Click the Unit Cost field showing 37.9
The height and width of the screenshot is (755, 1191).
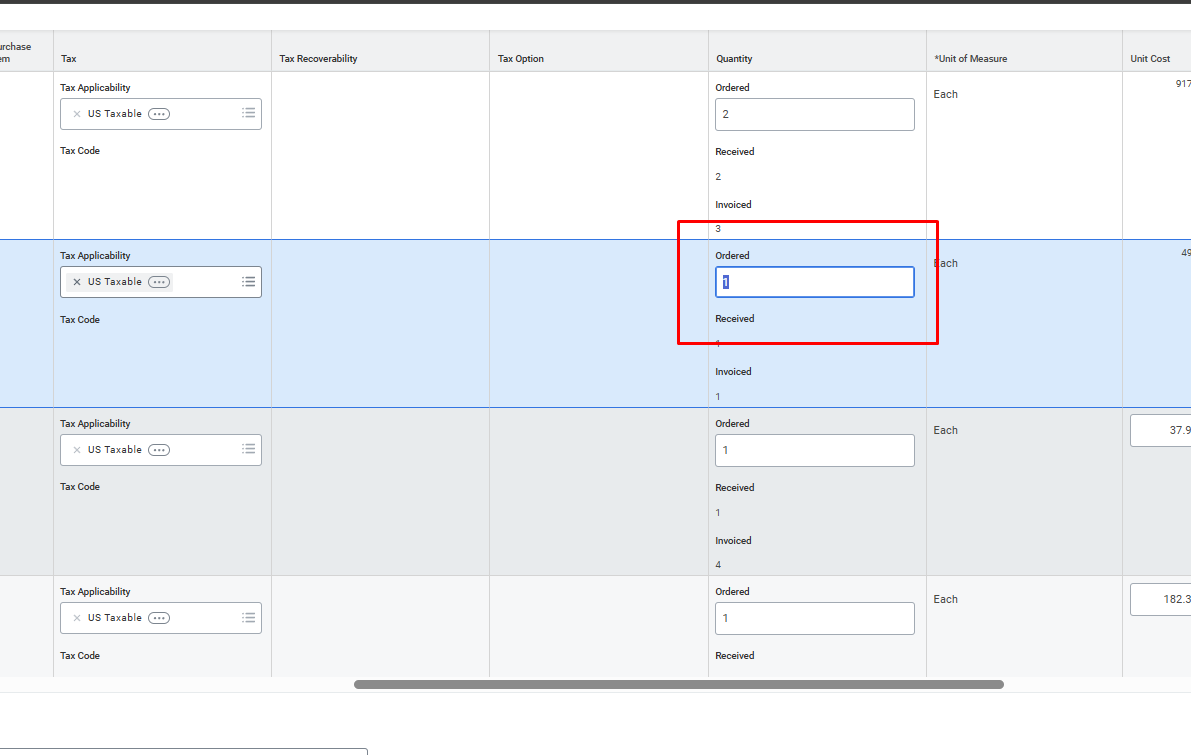[1161, 431]
